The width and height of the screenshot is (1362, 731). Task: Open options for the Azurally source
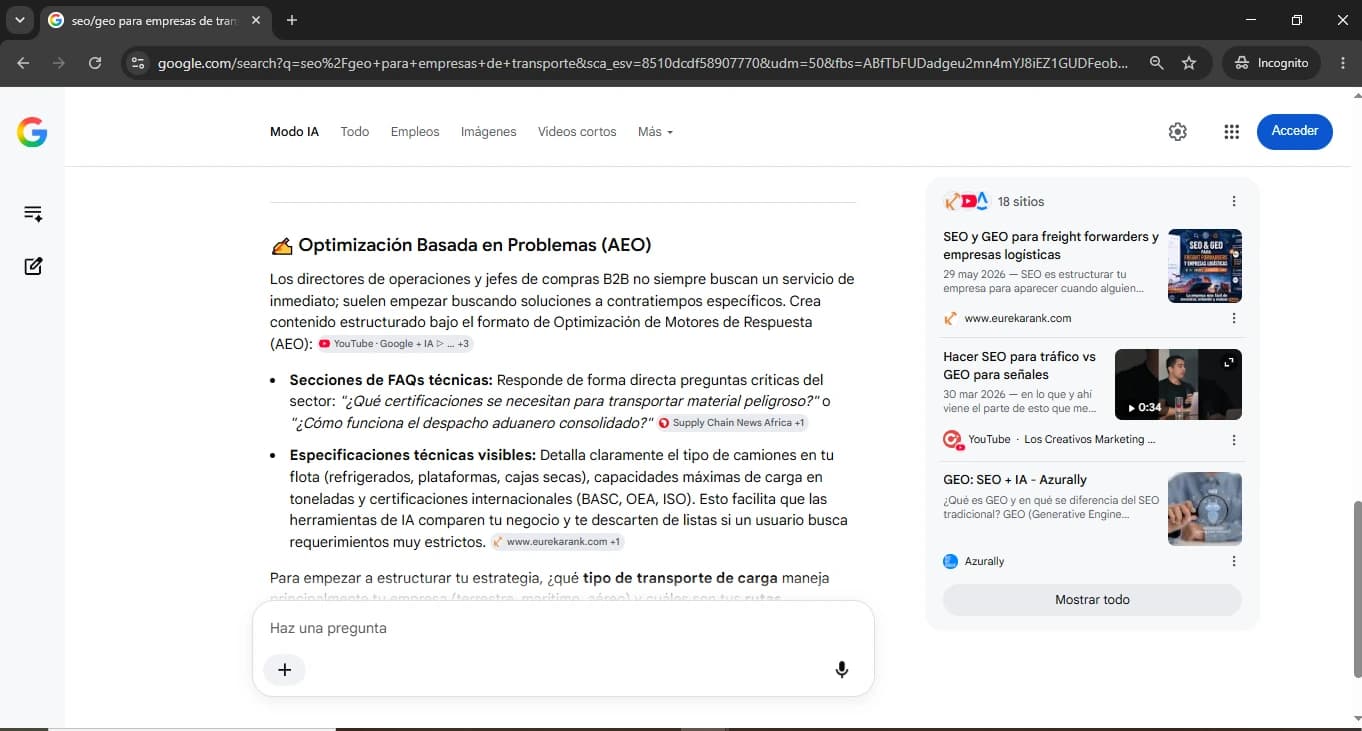click(1234, 561)
